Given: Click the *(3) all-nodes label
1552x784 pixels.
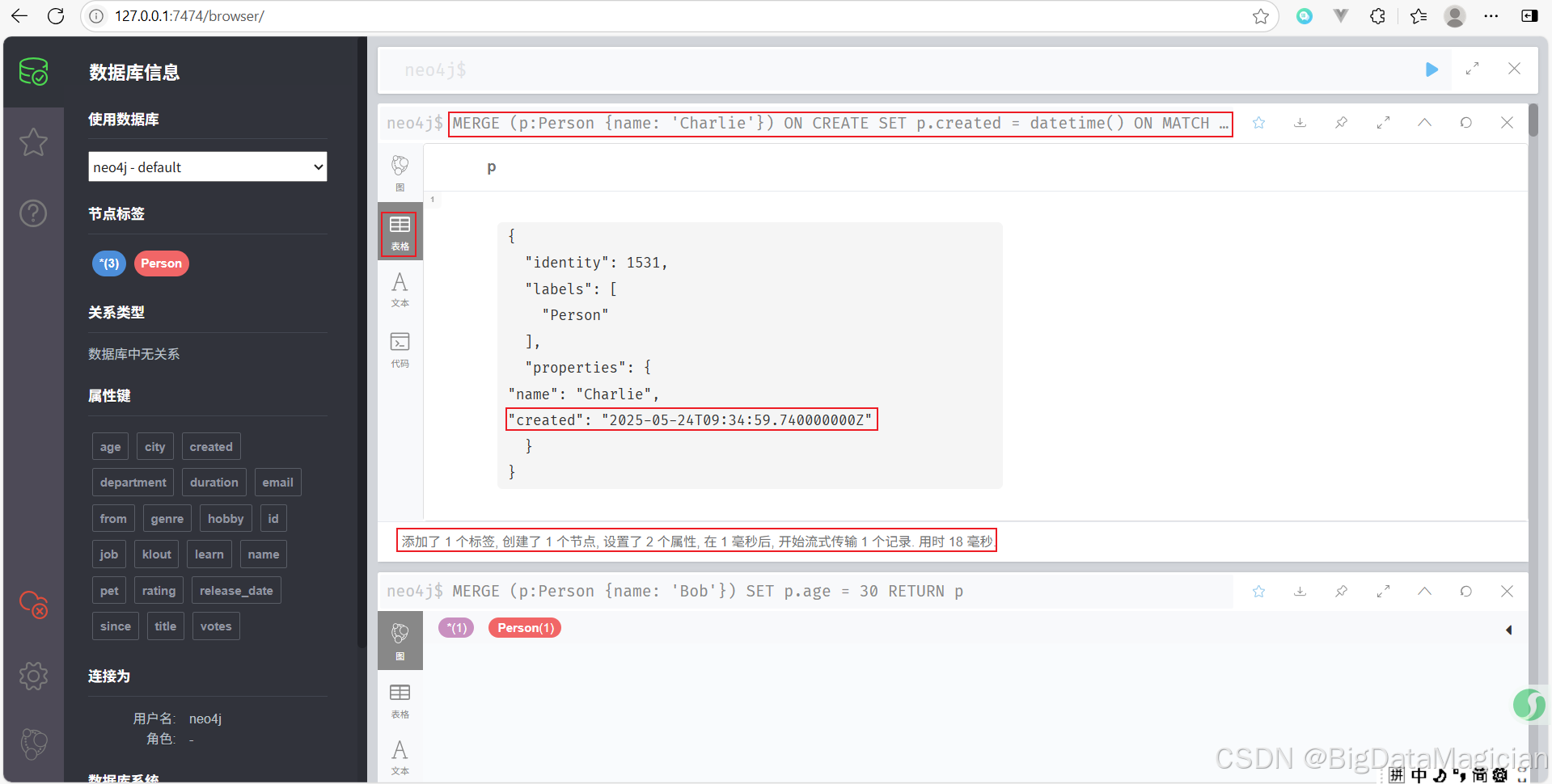Looking at the screenshot, I should click(109, 263).
